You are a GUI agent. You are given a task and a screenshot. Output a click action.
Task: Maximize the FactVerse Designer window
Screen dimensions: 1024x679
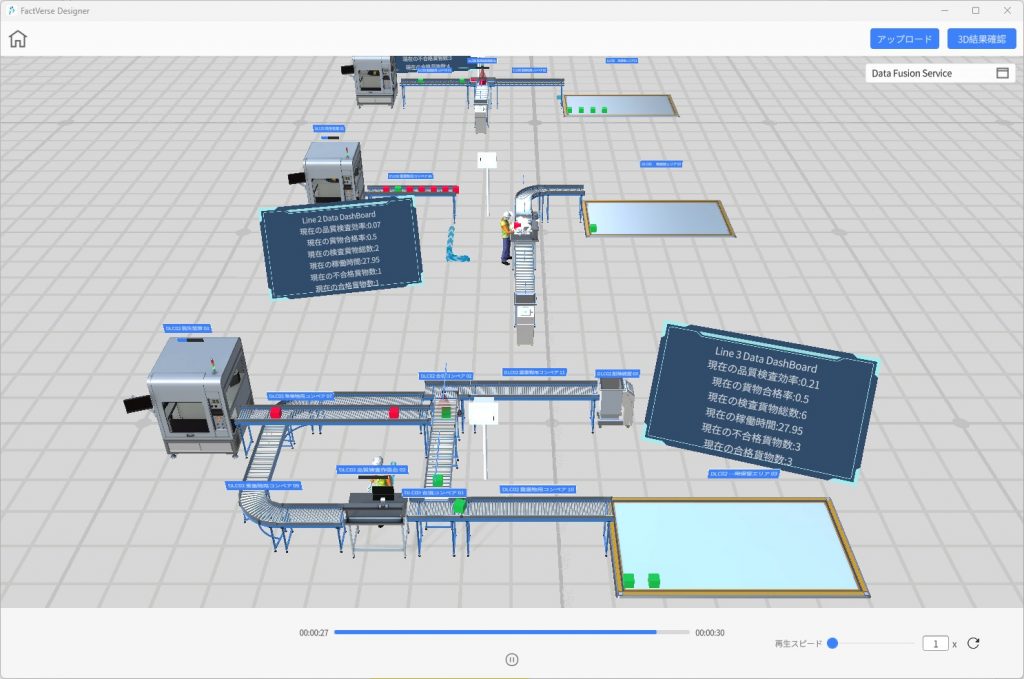(975, 10)
